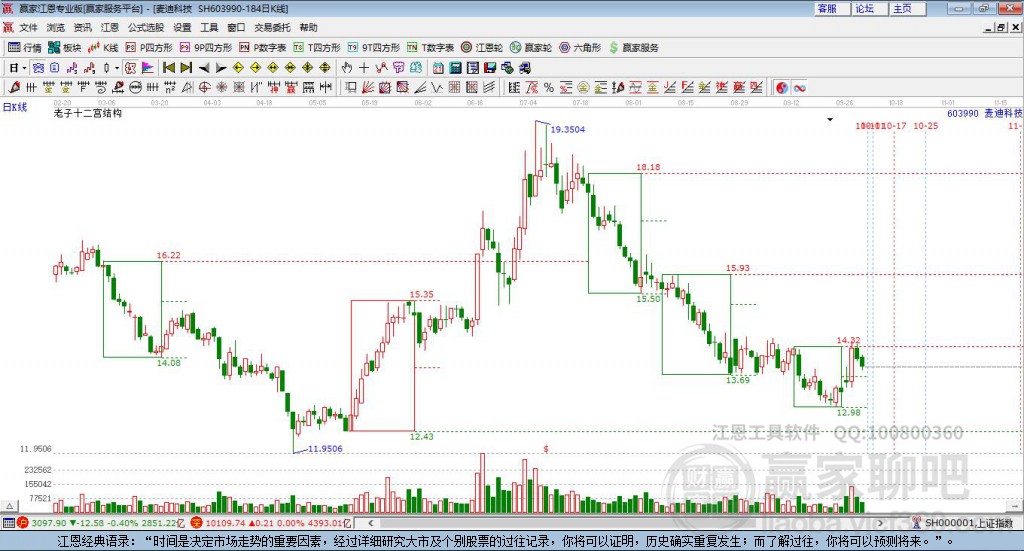Image resolution: width=1024 pixels, height=551 pixels.
Task: Click the 老子十二宫结构 indicator label
Action: pyautogui.click(x=88, y=113)
